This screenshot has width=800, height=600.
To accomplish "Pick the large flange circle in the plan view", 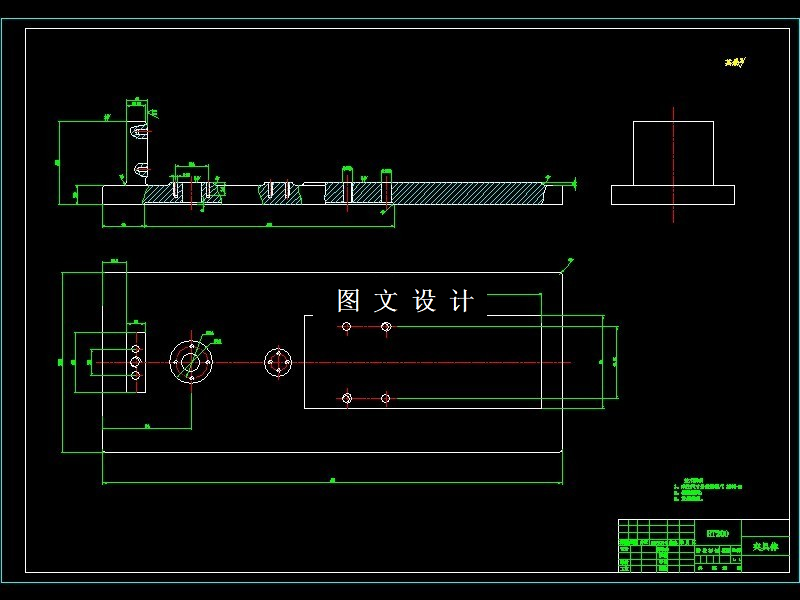I will click(x=191, y=362).
